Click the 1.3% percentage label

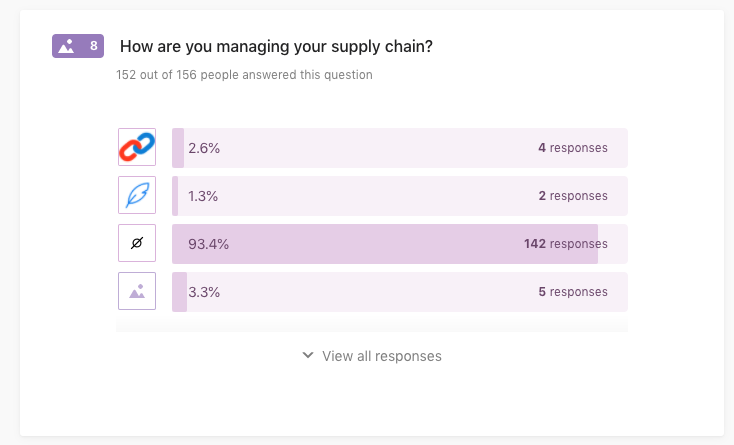[x=203, y=196]
